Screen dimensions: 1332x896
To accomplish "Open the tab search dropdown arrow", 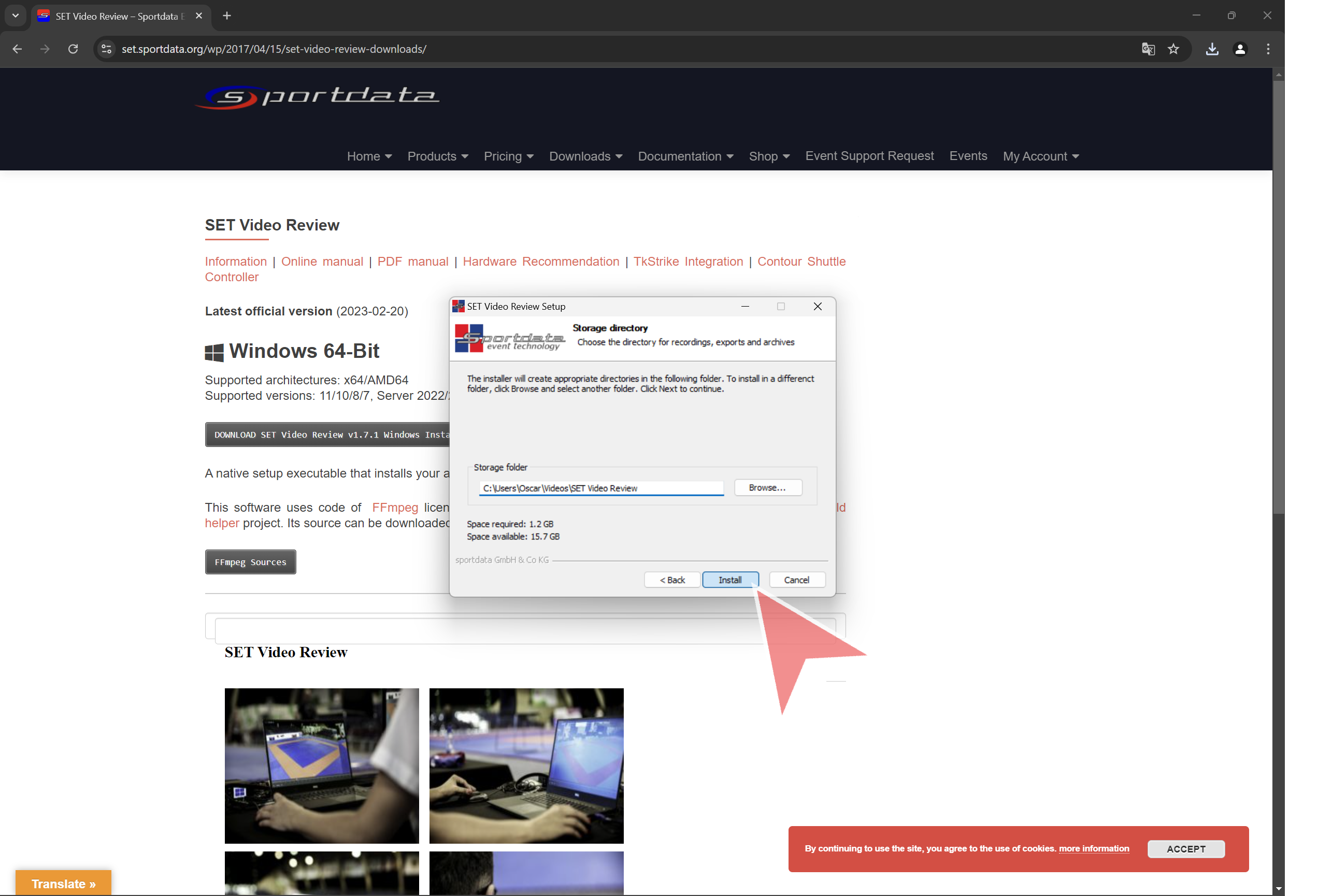I will pyautogui.click(x=16, y=16).
